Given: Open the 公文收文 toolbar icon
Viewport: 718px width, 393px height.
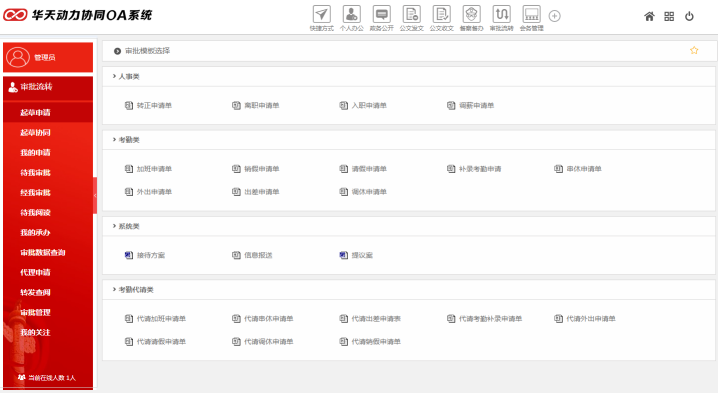Looking at the screenshot, I should coord(441,14).
